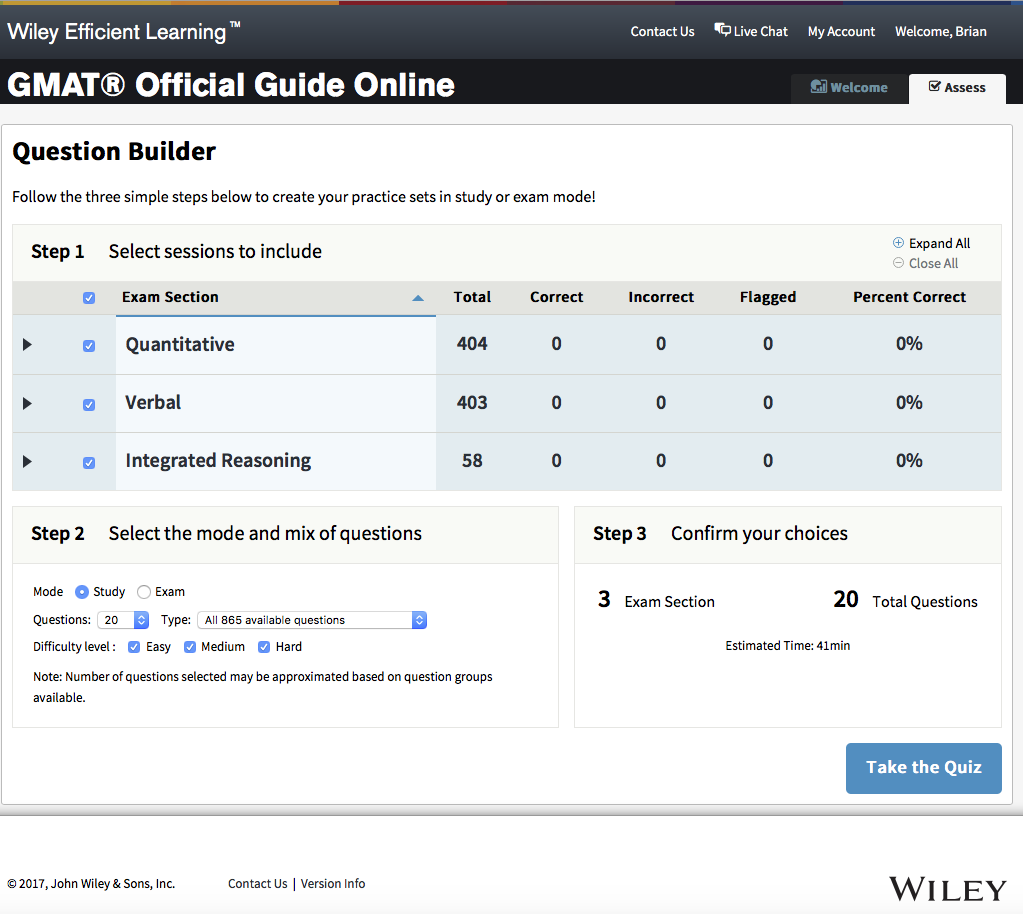This screenshot has width=1023, height=914.
Task: Uncheck the select-all checkbox in the header
Action: click(88, 297)
